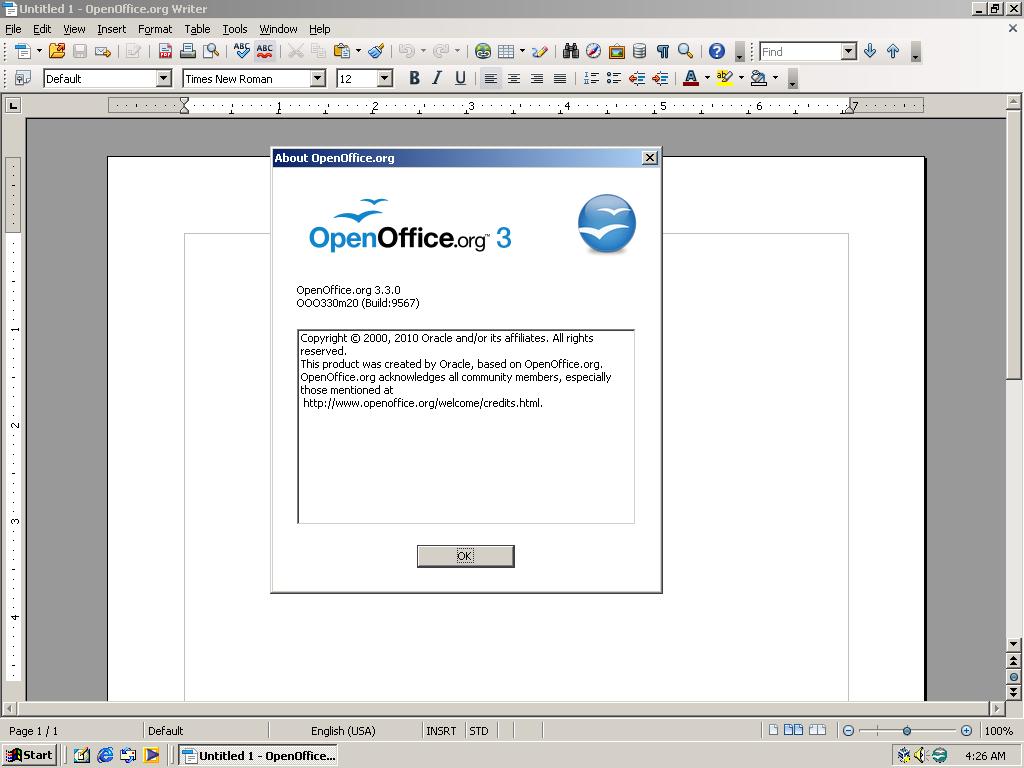Open the Insert menu
The image size is (1024, 768).
(x=112, y=29)
